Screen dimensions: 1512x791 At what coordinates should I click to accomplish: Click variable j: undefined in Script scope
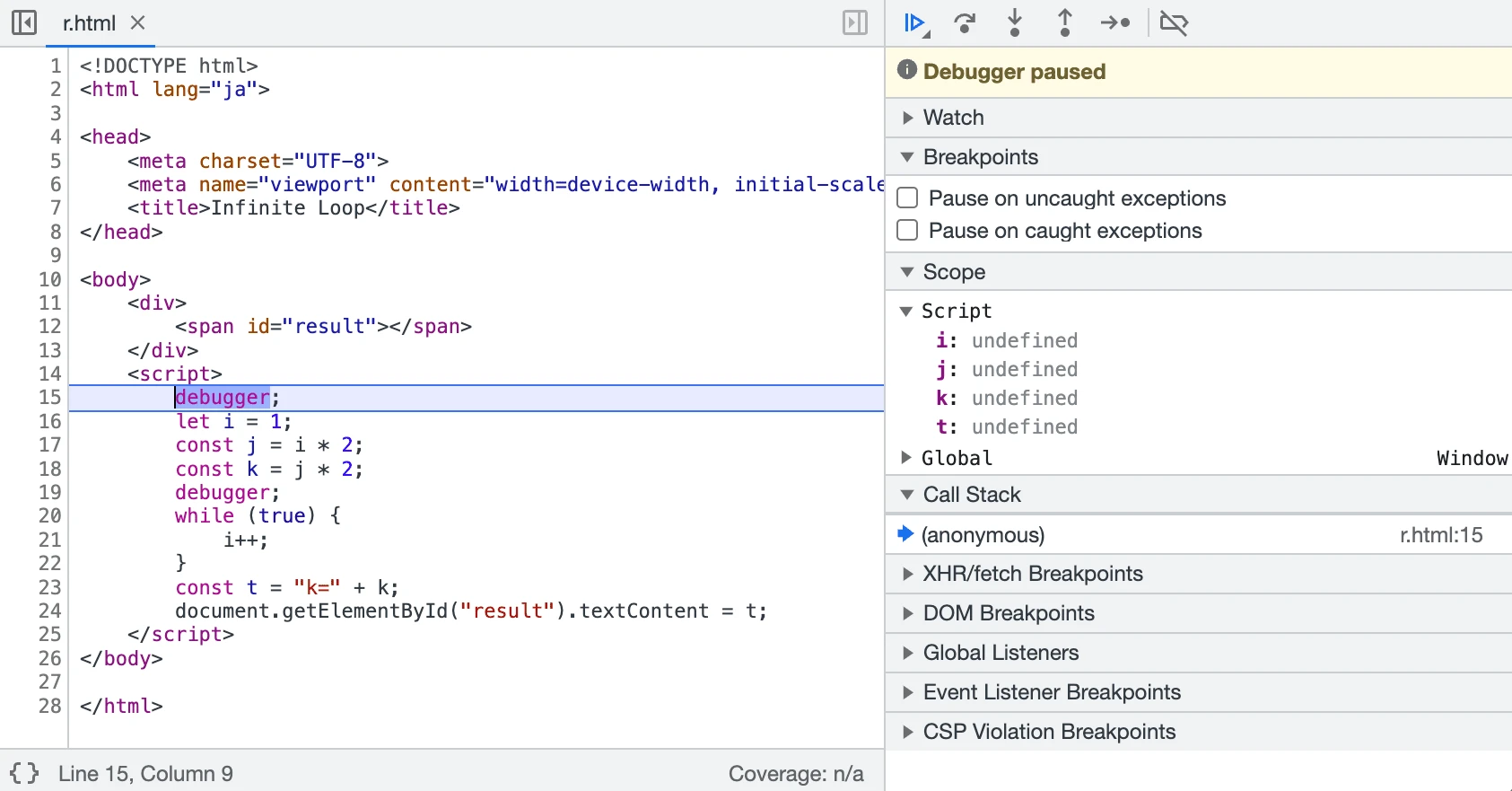tap(1007, 369)
